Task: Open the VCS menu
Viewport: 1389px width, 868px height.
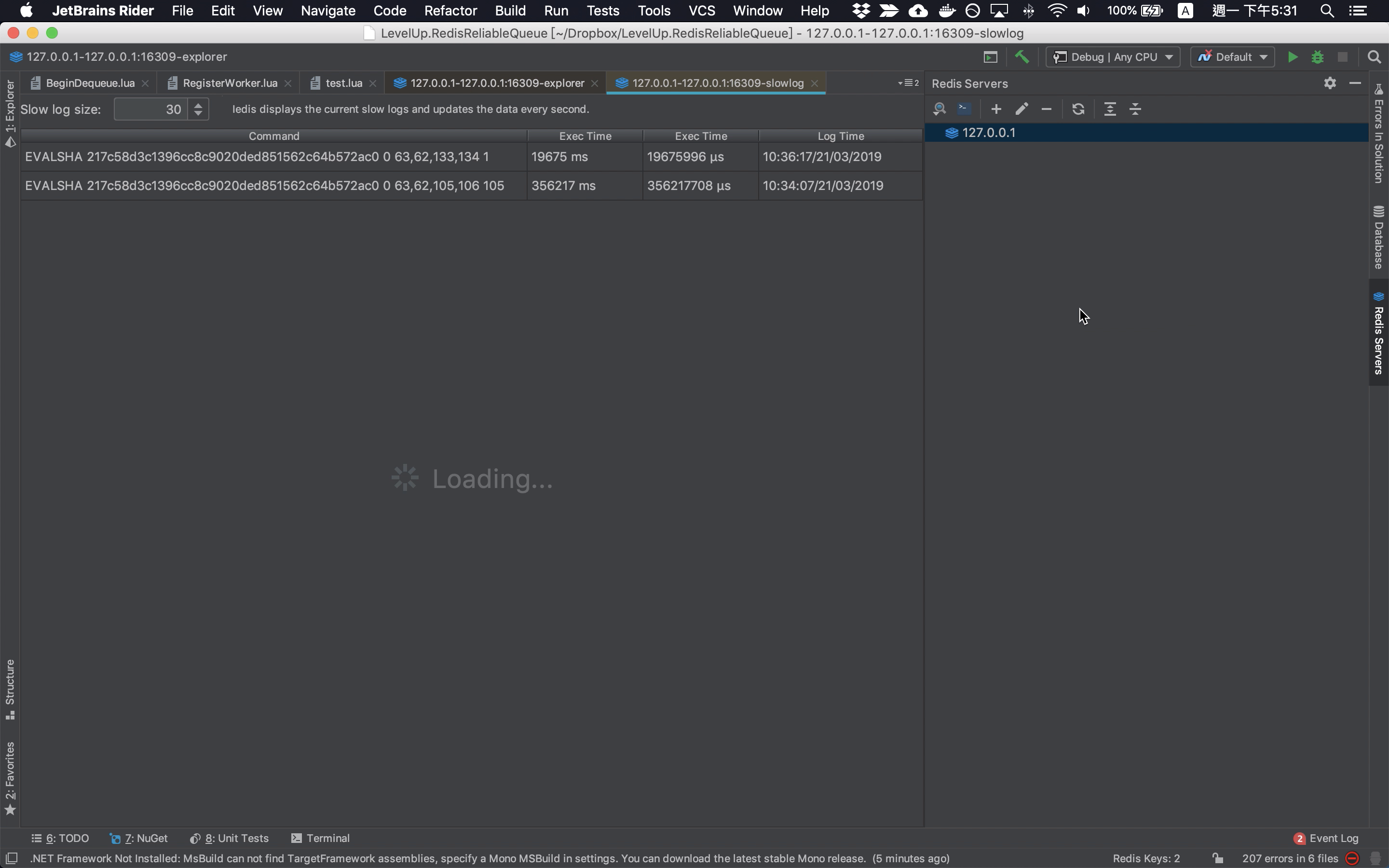Action: click(x=702, y=10)
